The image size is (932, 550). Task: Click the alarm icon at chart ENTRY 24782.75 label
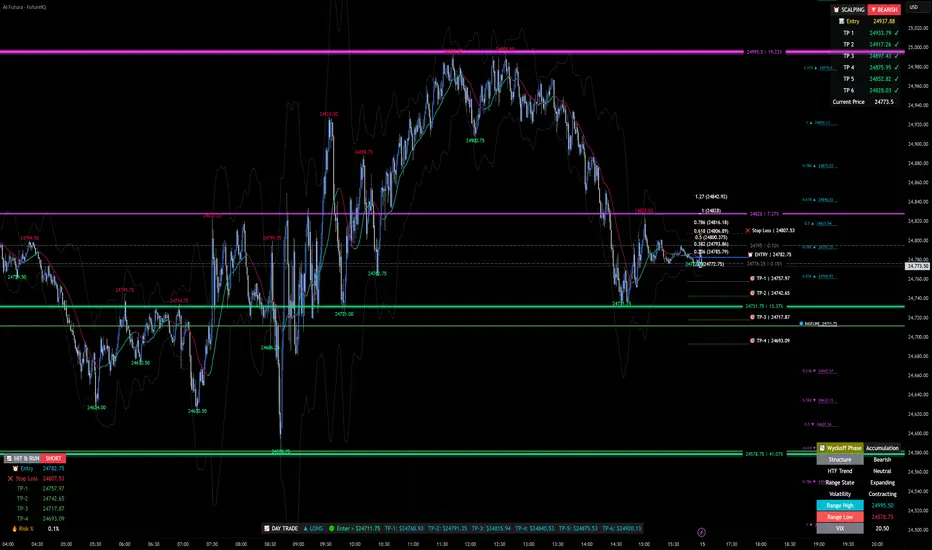(751, 254)
